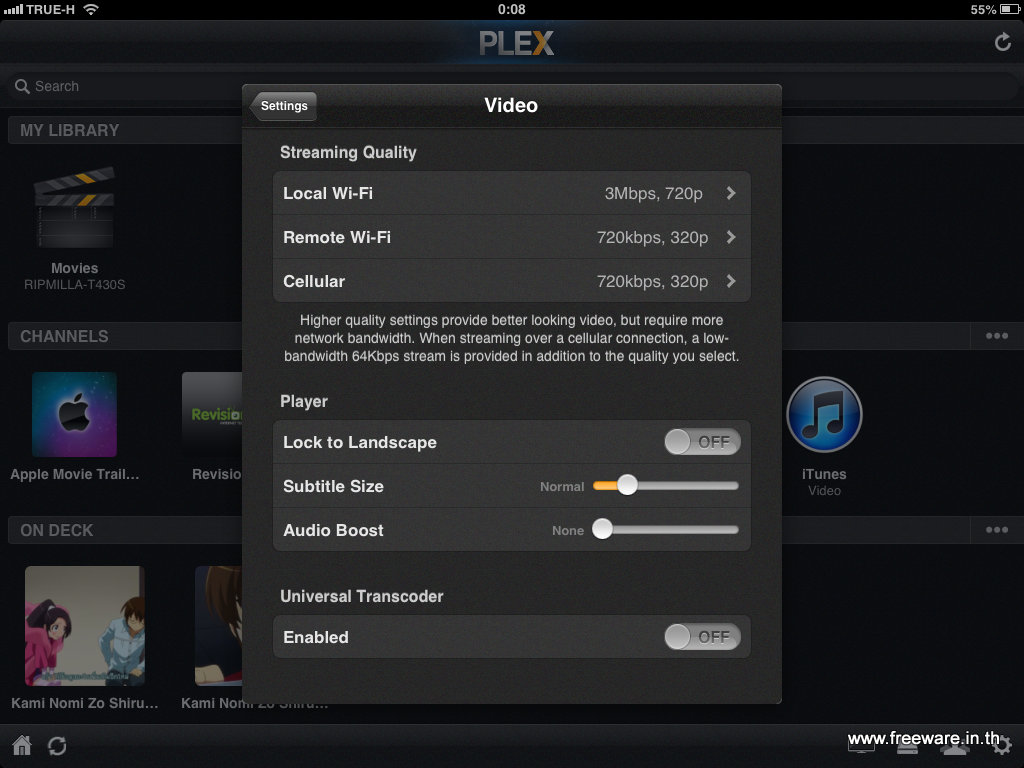
Task: Tap the sync arrows icon beside Home
Action: click(x=57, y=745)
